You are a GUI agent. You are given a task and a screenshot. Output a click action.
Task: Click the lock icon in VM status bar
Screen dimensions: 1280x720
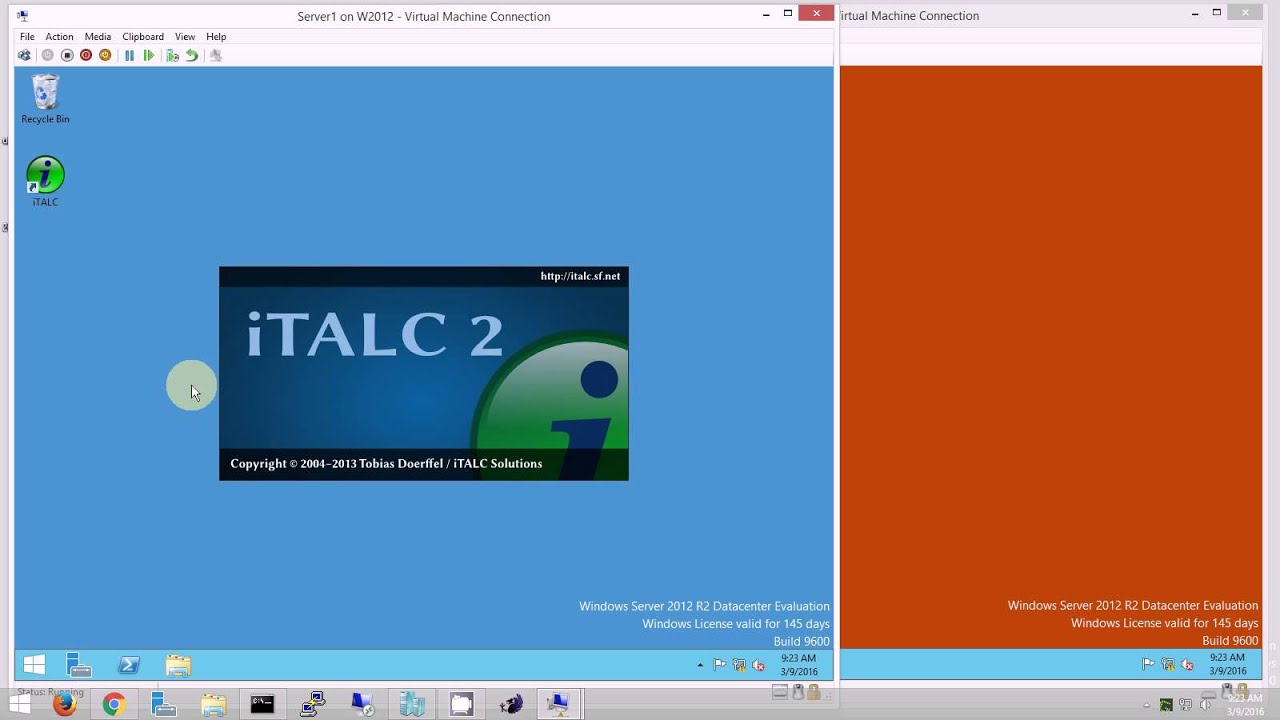(814, 692)
